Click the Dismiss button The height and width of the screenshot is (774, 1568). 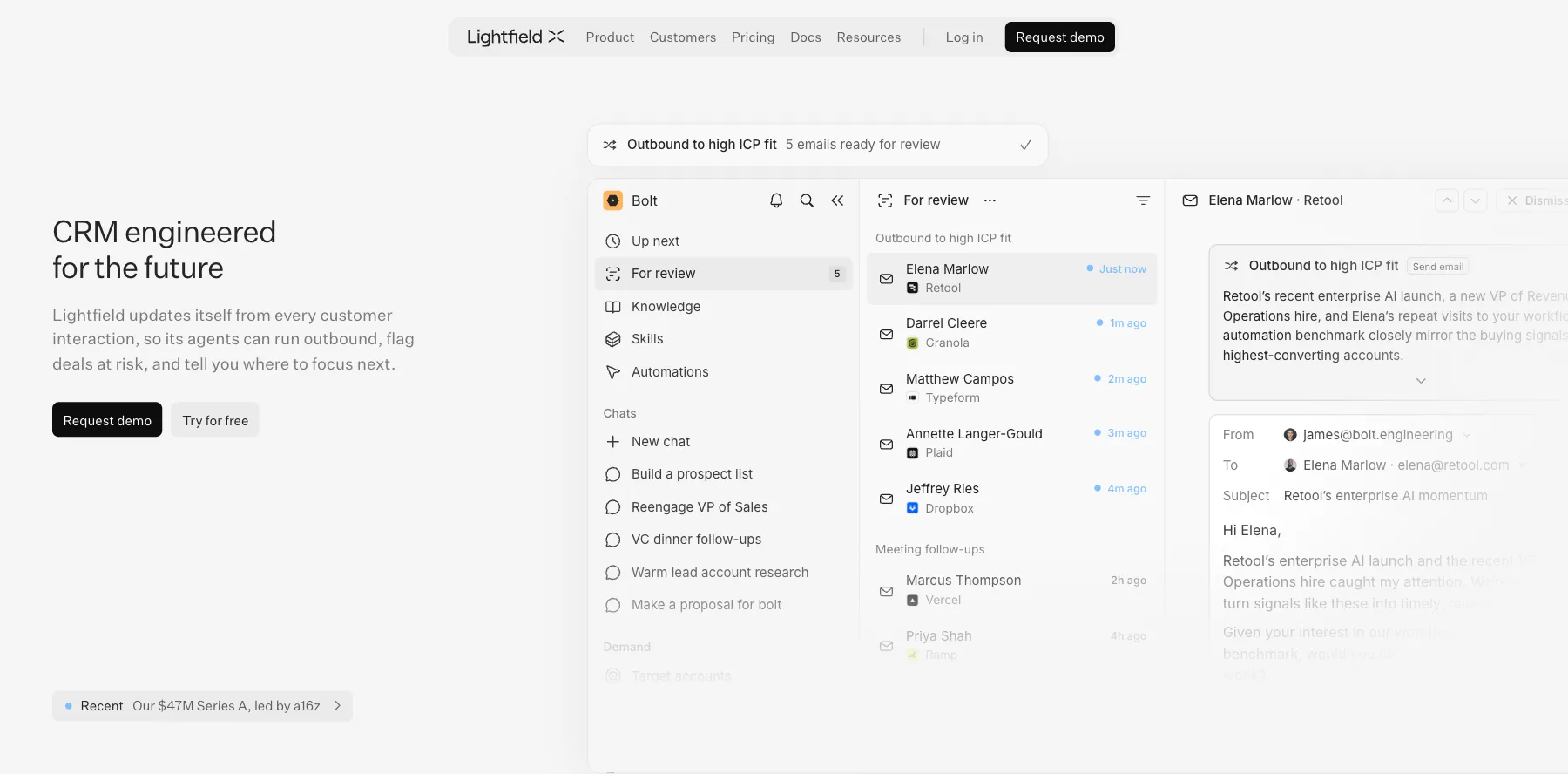[x=1535, y=200]
